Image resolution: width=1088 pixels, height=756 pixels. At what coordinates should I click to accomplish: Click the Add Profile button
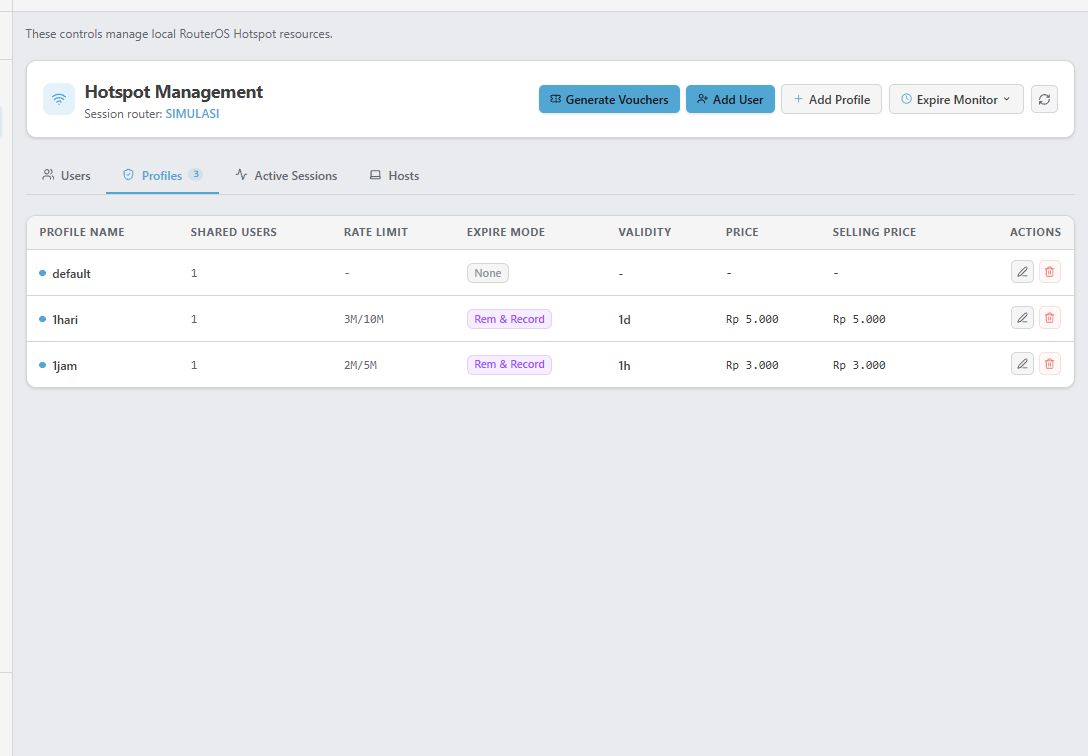[831, 99]
